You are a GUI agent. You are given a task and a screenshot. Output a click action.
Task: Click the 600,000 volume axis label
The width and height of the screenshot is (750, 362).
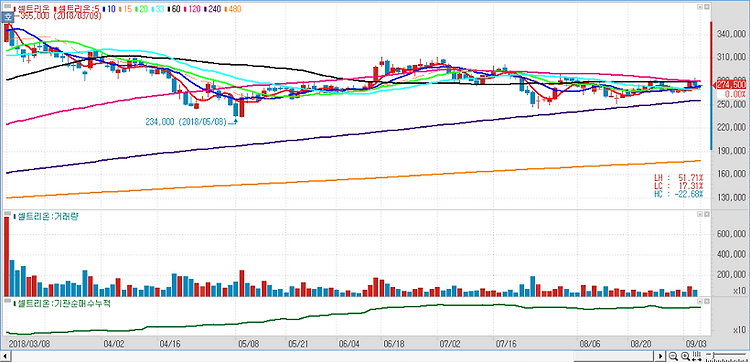coord(732,233)
